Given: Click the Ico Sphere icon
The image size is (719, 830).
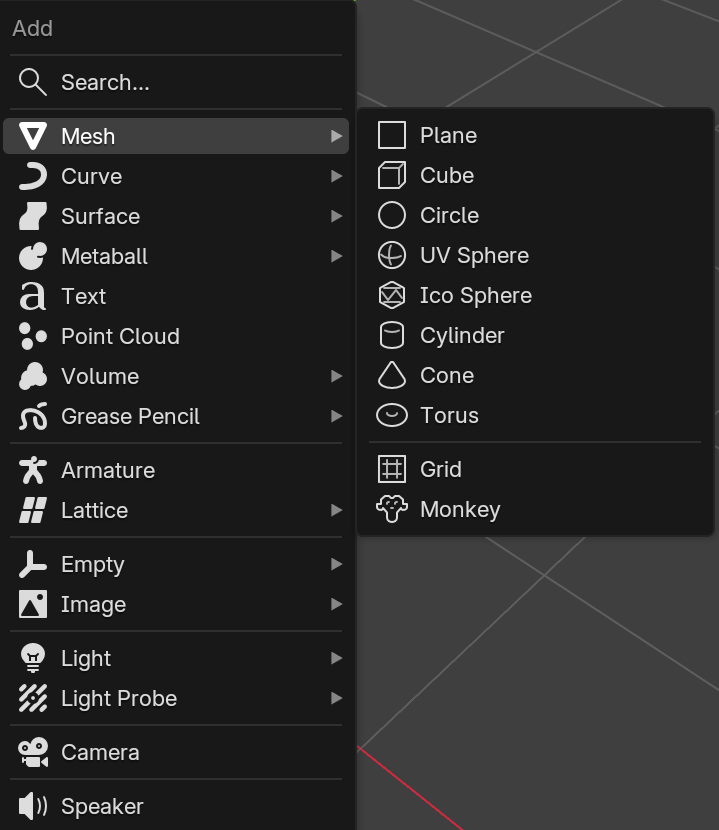Looking at the screenshot, I should (x=392, y=295).
